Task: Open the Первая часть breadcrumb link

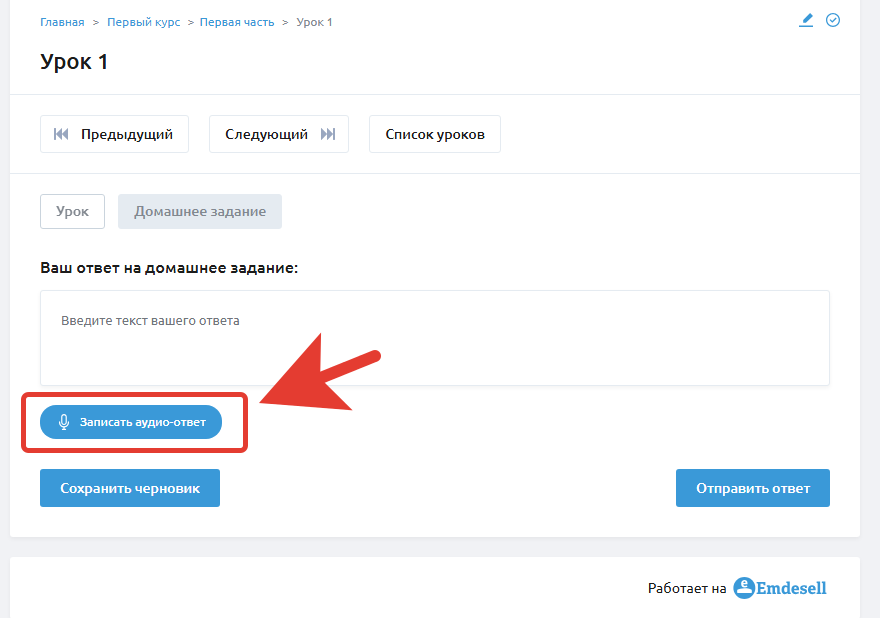Action: click(x=237, y=22)
